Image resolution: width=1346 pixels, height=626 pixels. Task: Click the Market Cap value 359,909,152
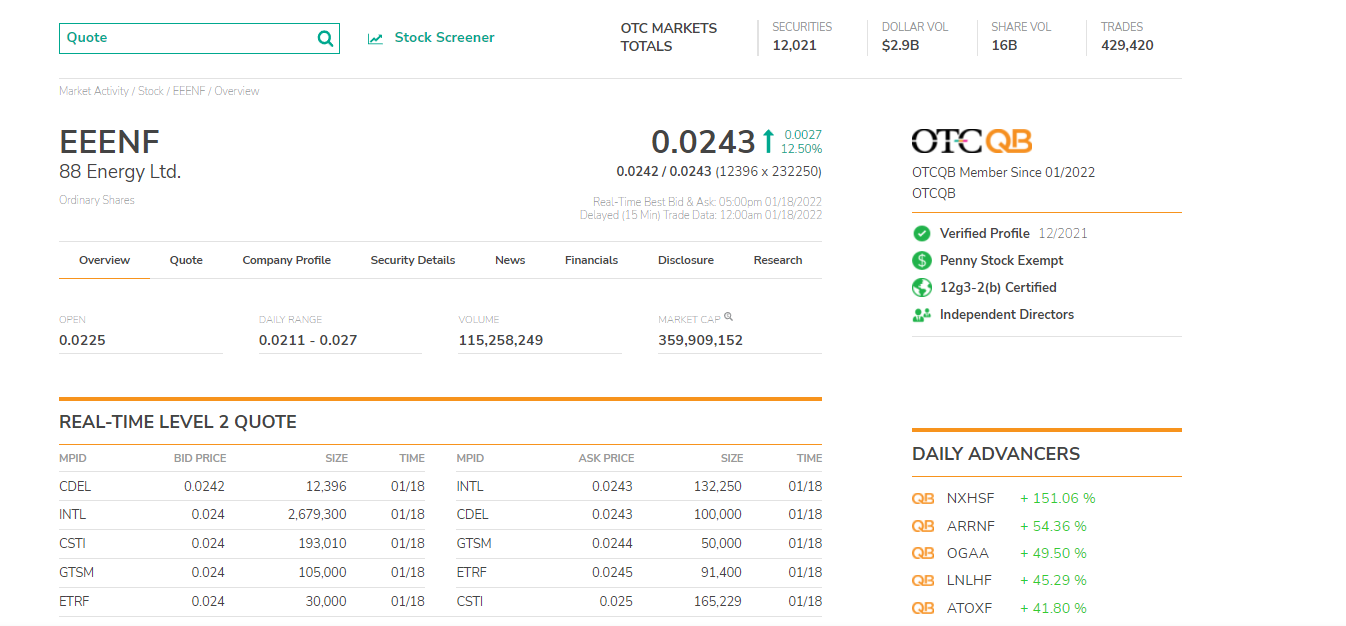pos(701,340)
